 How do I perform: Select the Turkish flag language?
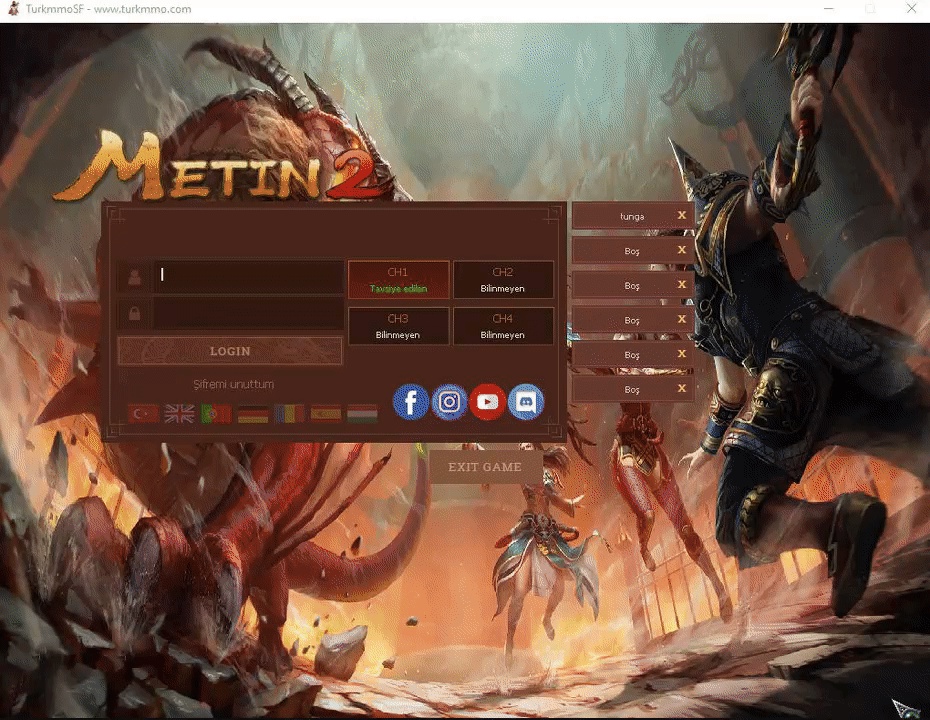click(143, 413)
